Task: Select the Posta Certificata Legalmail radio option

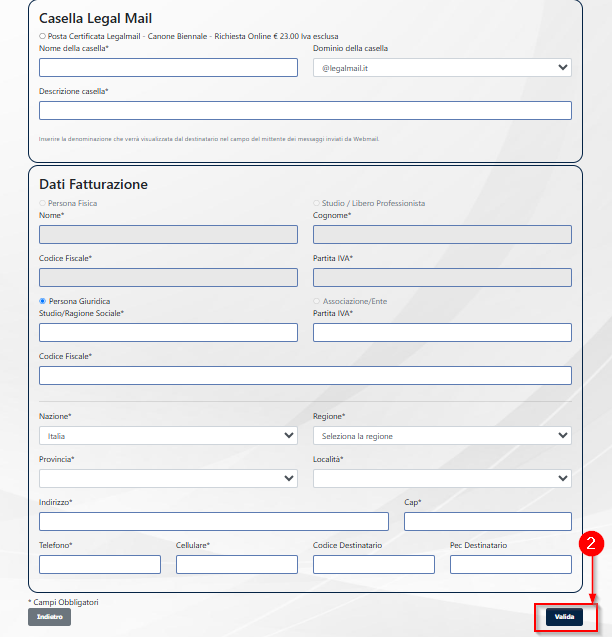Action: click(x=43, y=36)
